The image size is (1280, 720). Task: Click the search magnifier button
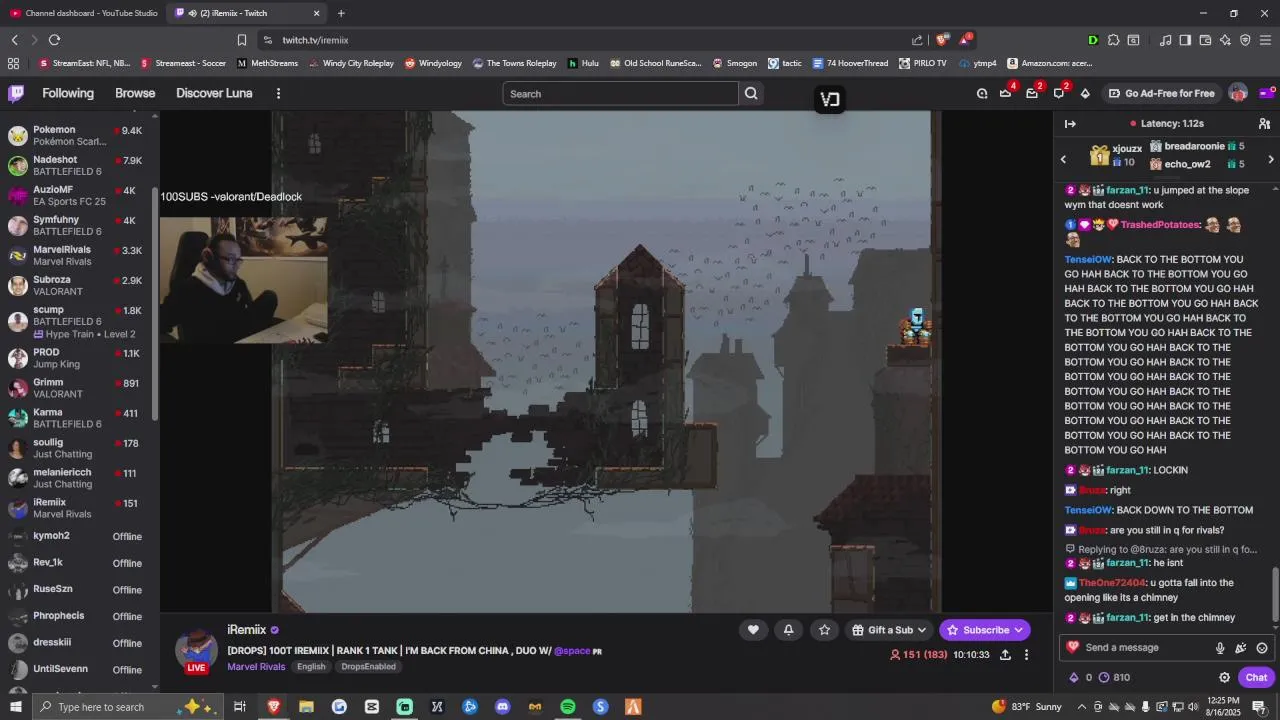tap(751, 93)
